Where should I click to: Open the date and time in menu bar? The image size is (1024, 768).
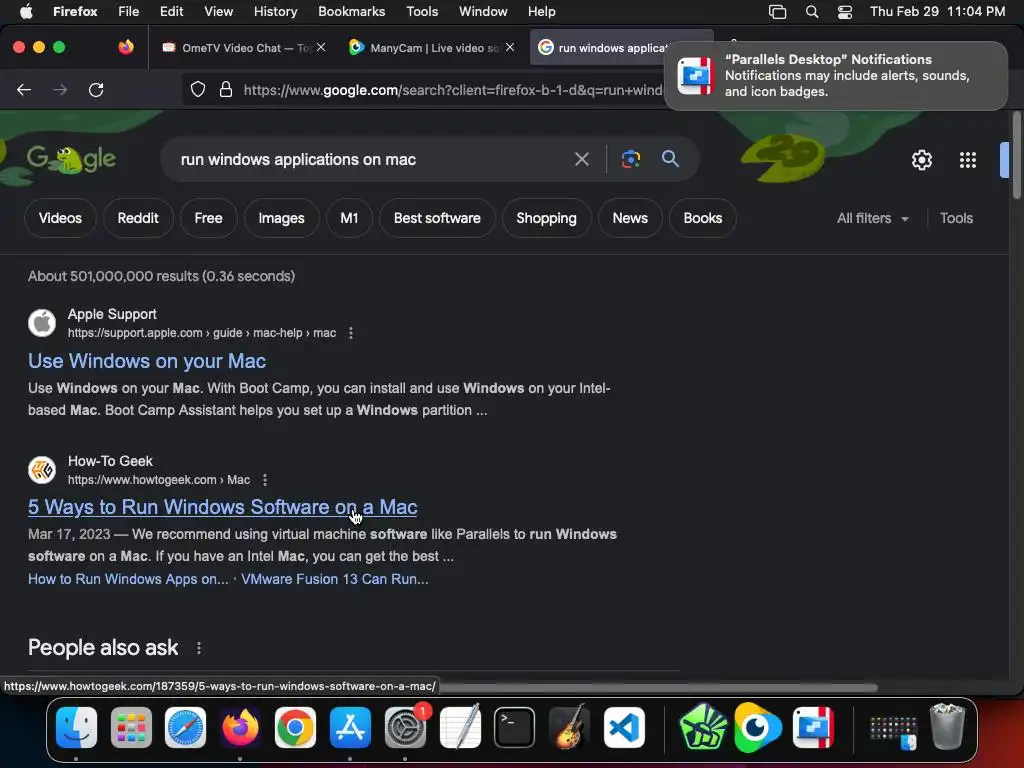point(937,12)
